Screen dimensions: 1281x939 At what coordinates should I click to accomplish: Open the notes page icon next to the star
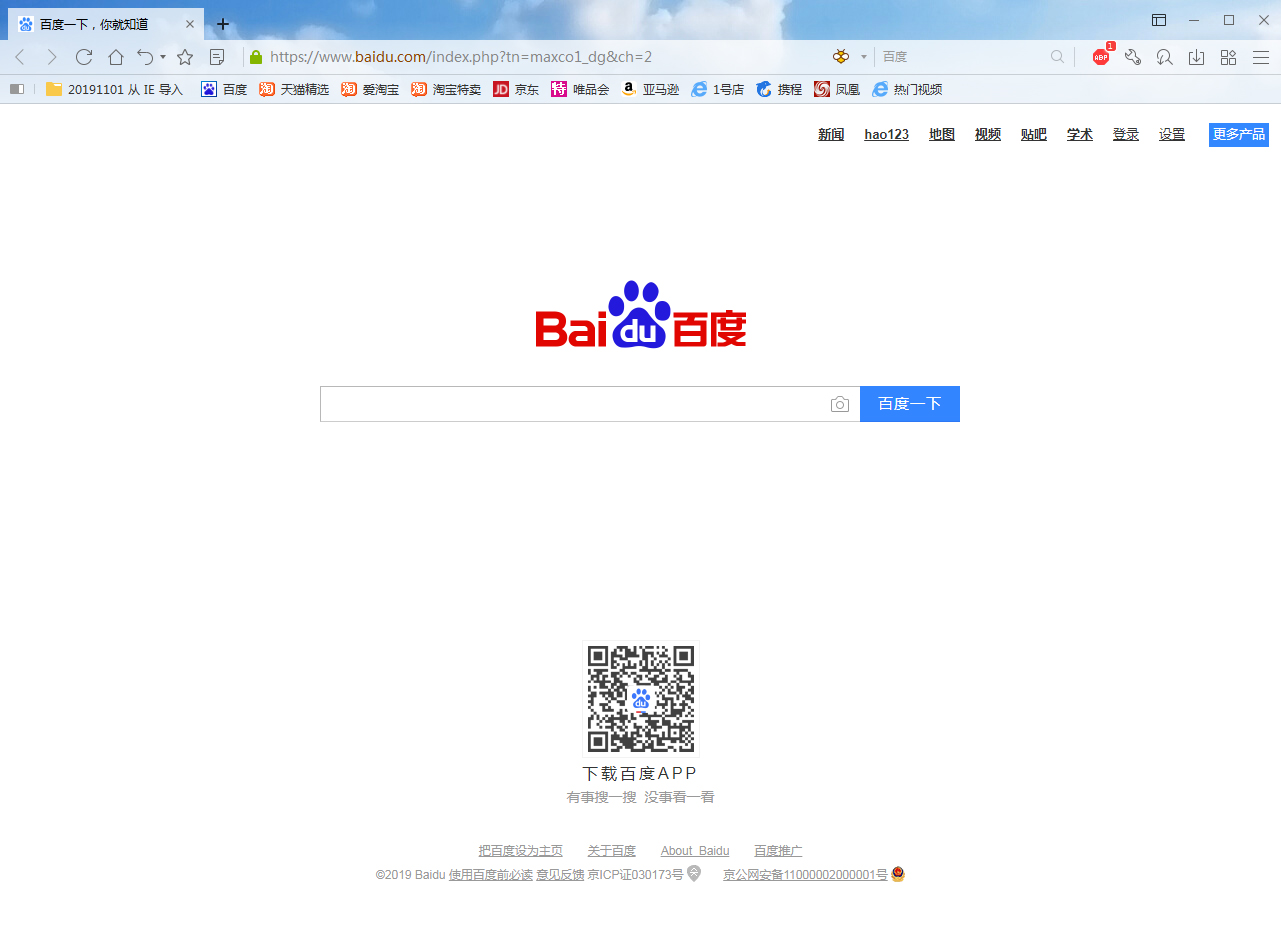click(217, 57)
